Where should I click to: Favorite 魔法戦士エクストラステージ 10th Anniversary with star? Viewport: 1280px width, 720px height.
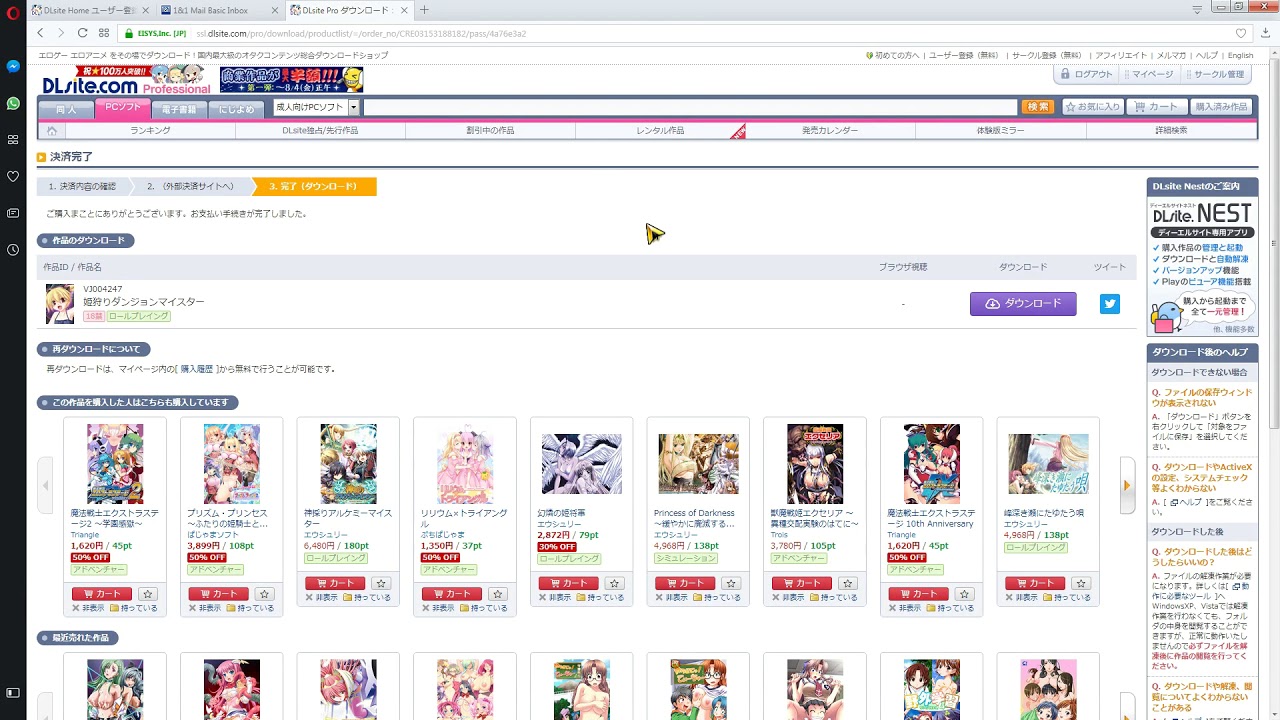(x=964, y=594)
